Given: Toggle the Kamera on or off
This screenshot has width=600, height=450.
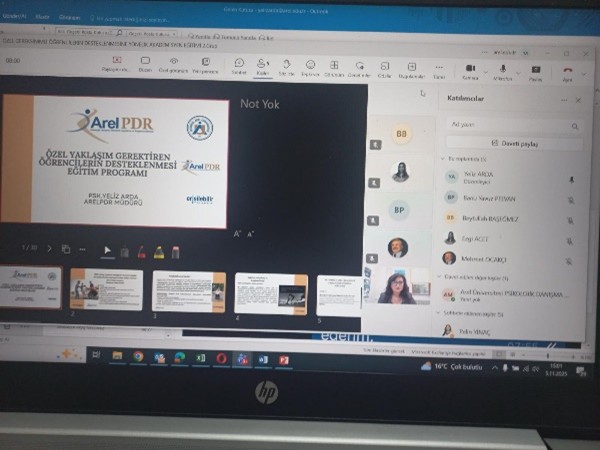Looking at the screenshot, I should point(470,70).
